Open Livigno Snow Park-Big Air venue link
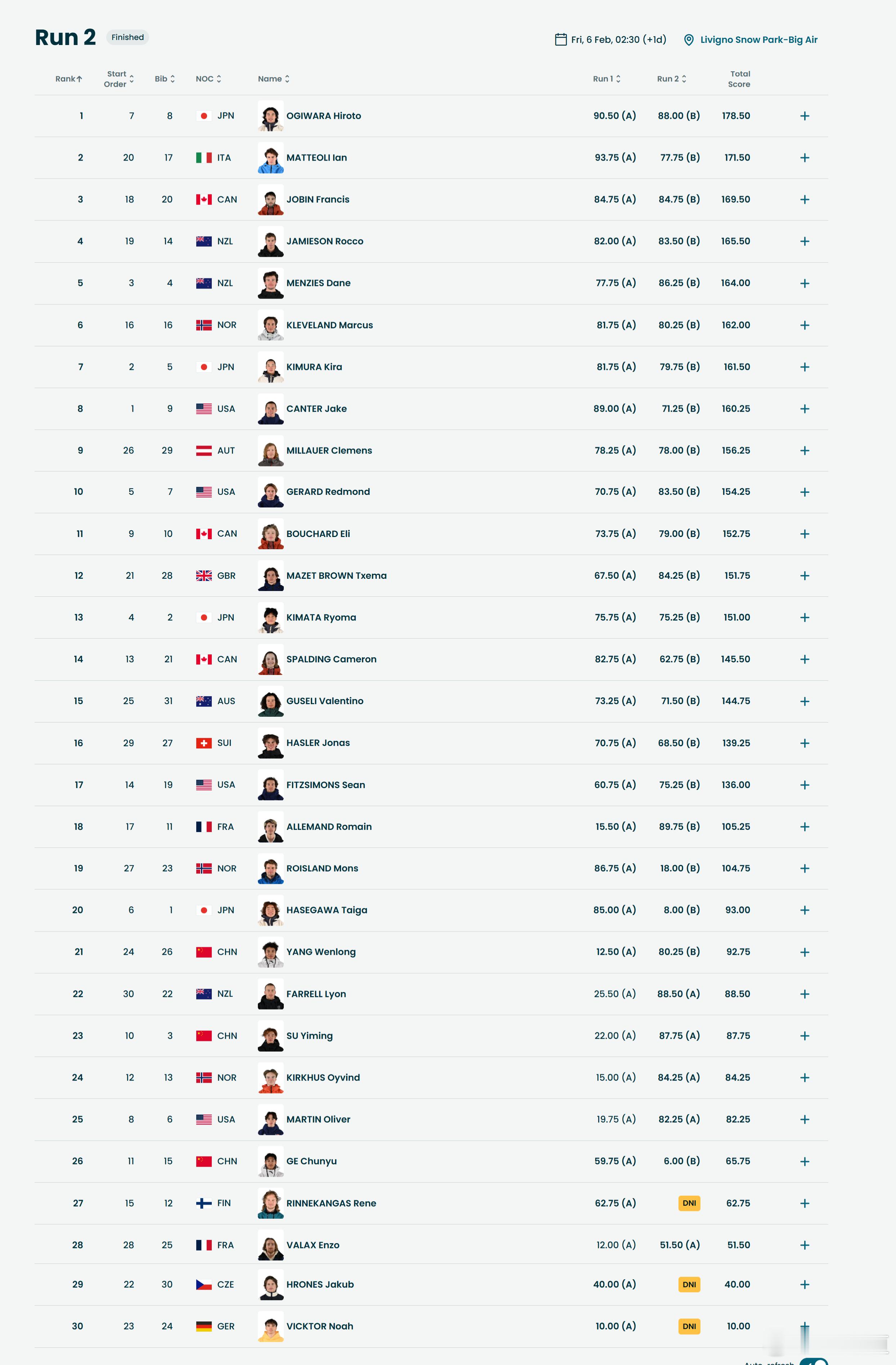 758,40
